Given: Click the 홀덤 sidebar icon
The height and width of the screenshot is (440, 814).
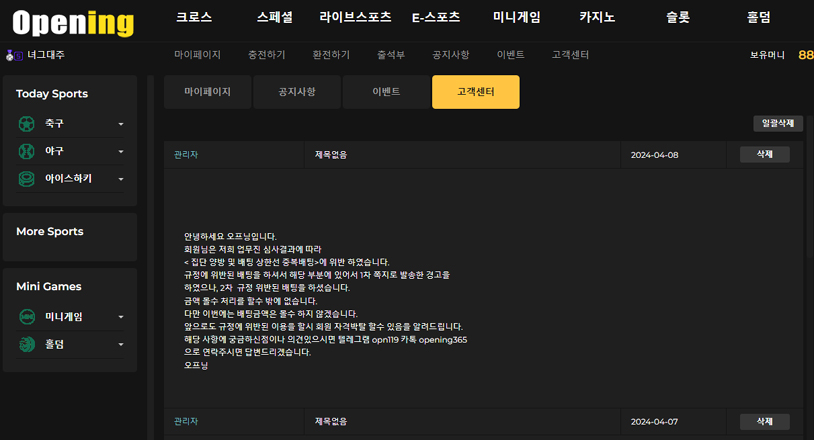Looking at the screenshot, I should point(27,344).
